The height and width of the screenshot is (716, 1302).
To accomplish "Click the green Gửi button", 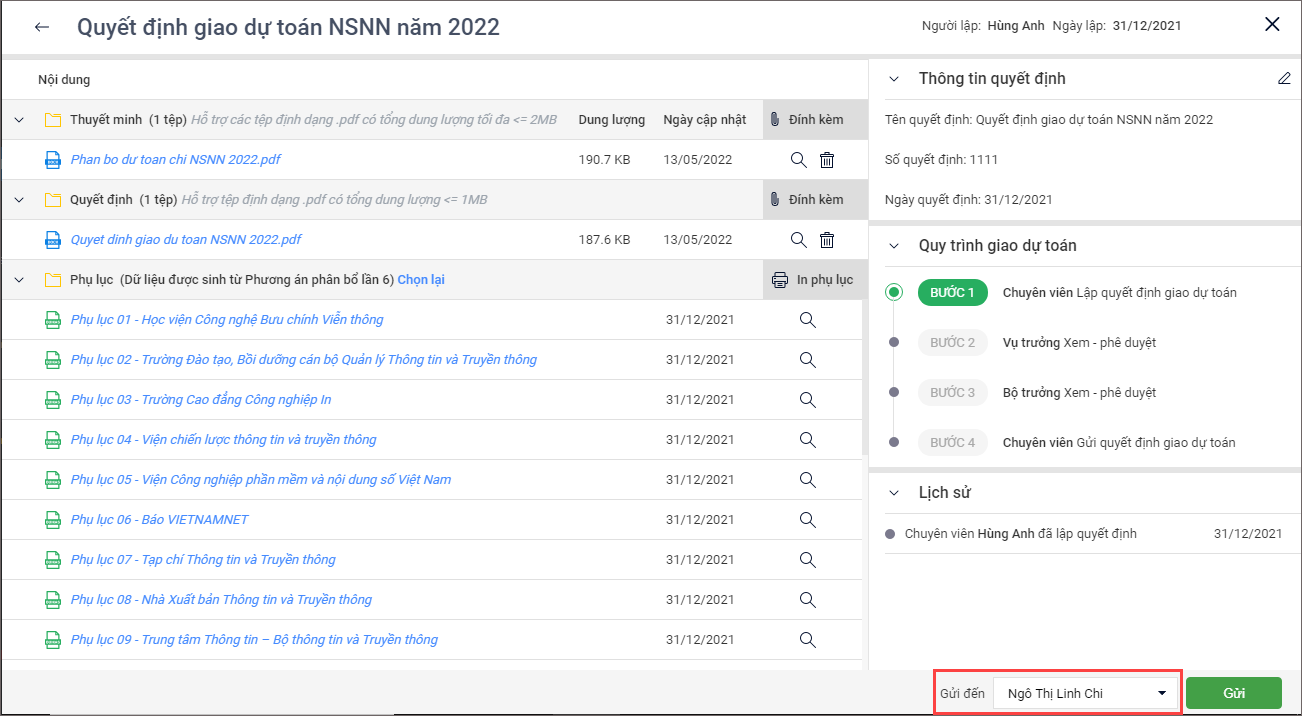I will (x=1233, y=693).
